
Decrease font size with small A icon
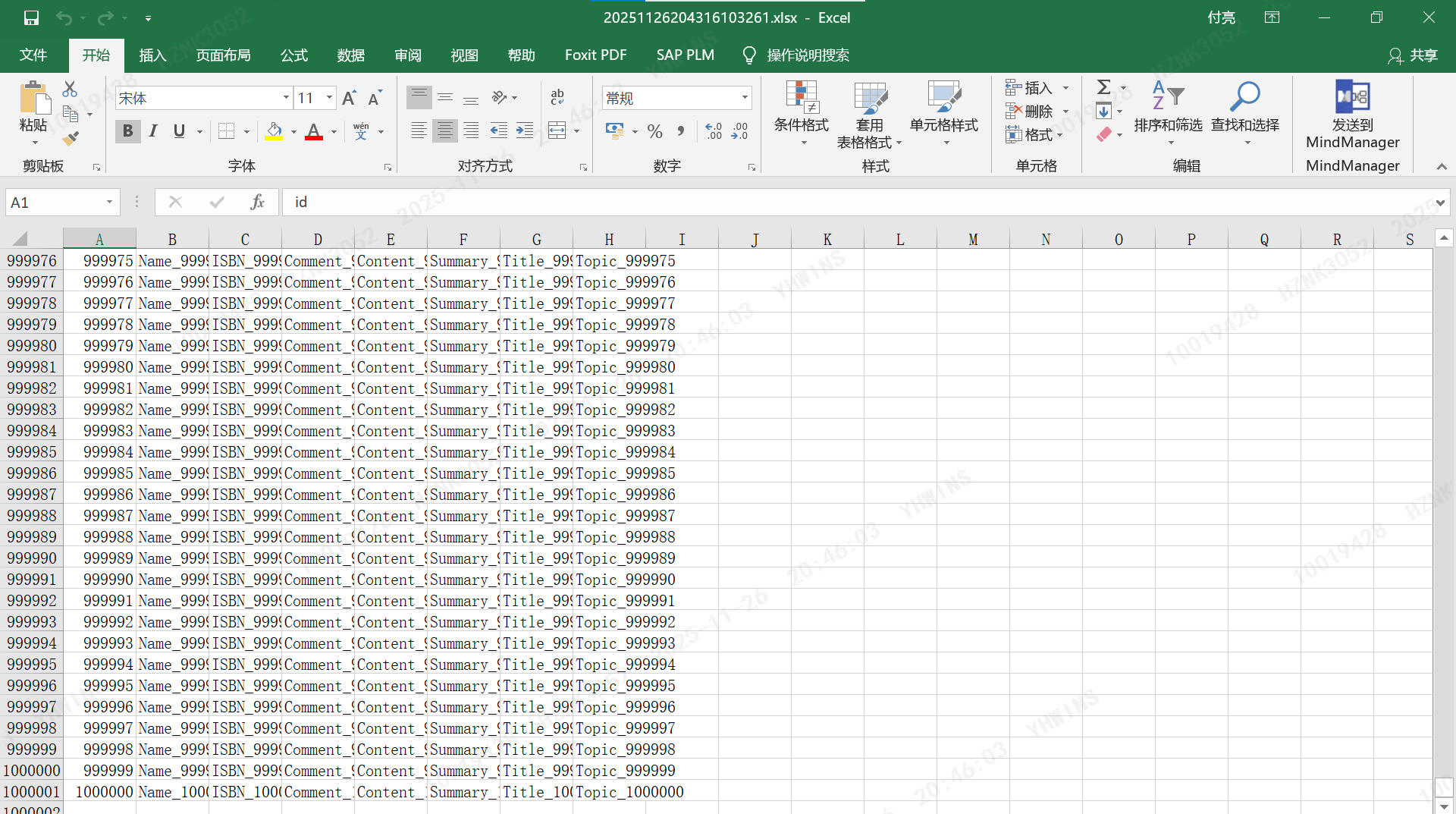point(375,98)
